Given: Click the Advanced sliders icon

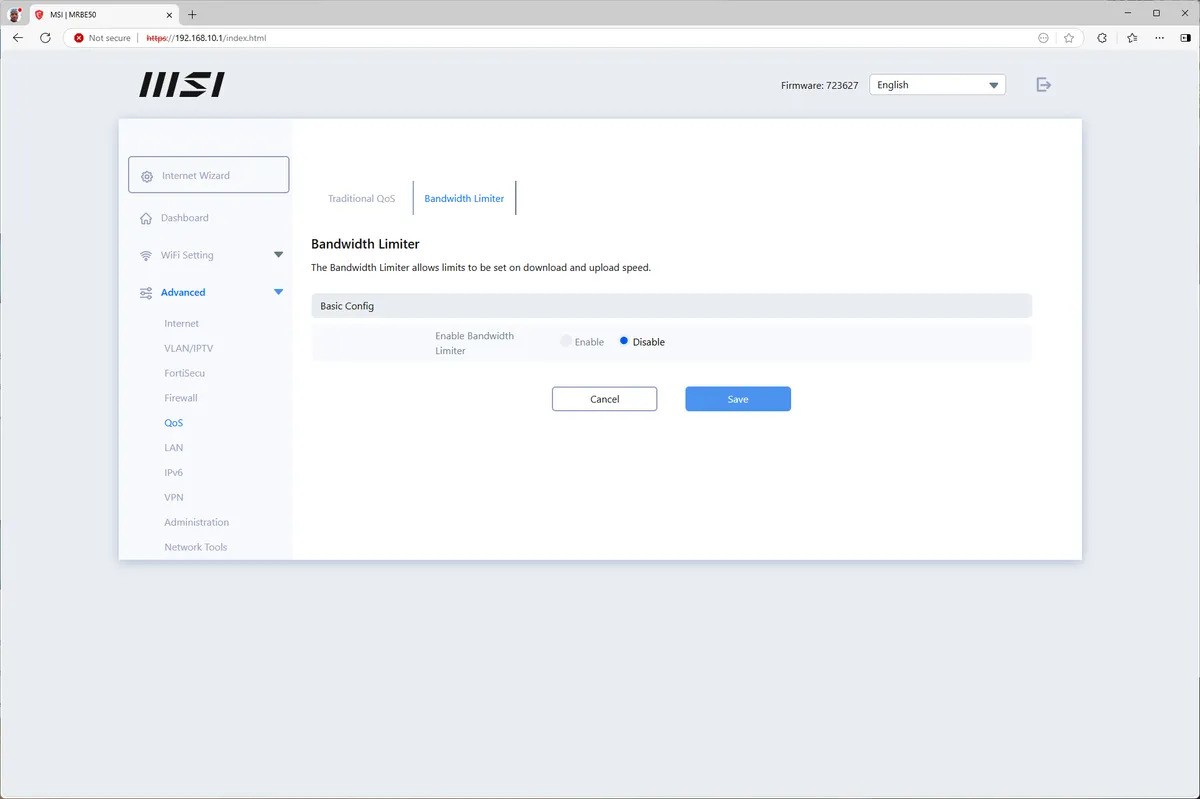Looking at the screenshot, I should (x=146, y=293).
